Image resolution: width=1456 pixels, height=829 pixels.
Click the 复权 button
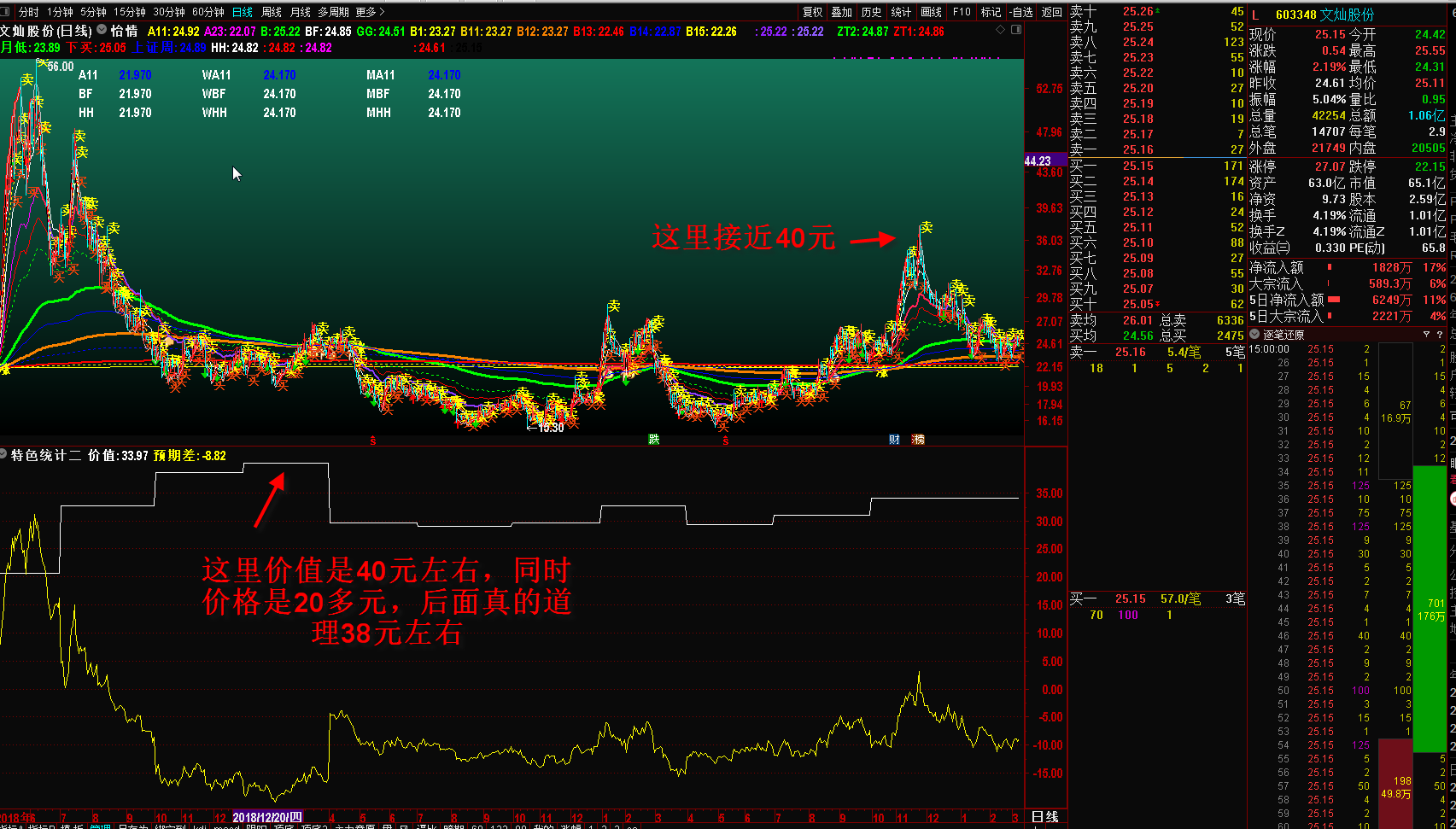[x=813, y=12]
